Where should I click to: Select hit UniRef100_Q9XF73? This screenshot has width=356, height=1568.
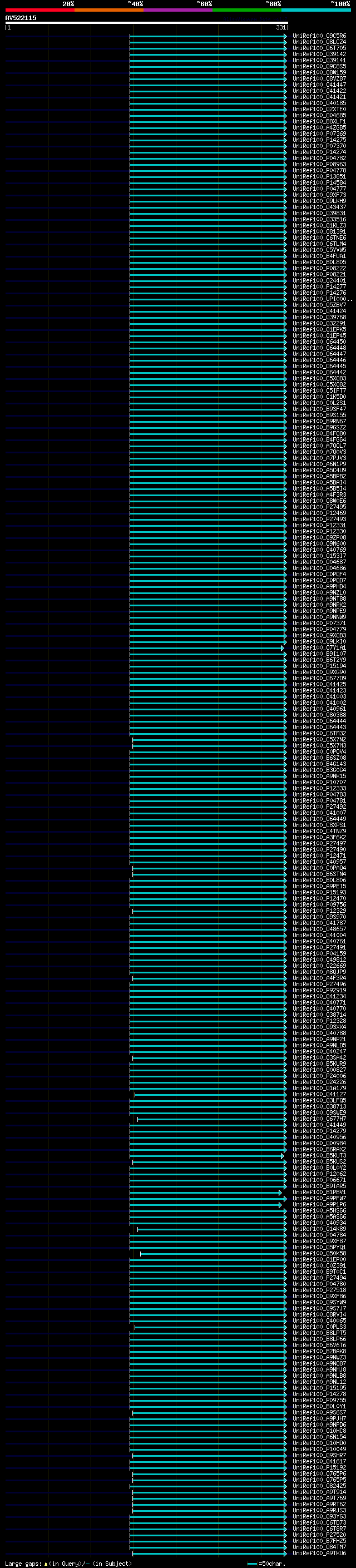click(x=319, y=195)
